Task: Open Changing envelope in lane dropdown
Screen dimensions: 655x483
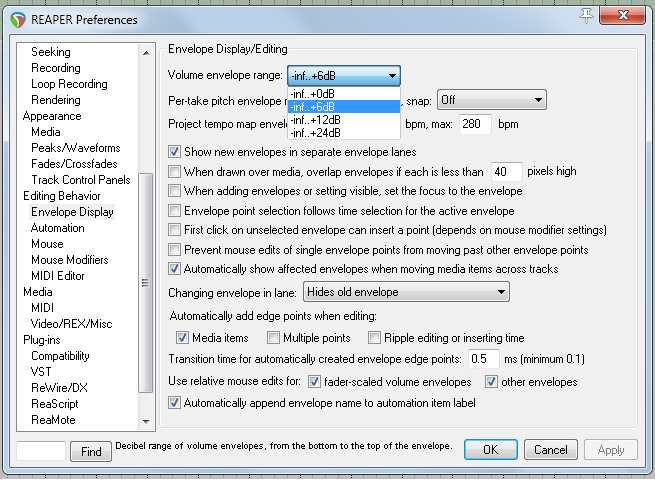Action: coord(406,292)
